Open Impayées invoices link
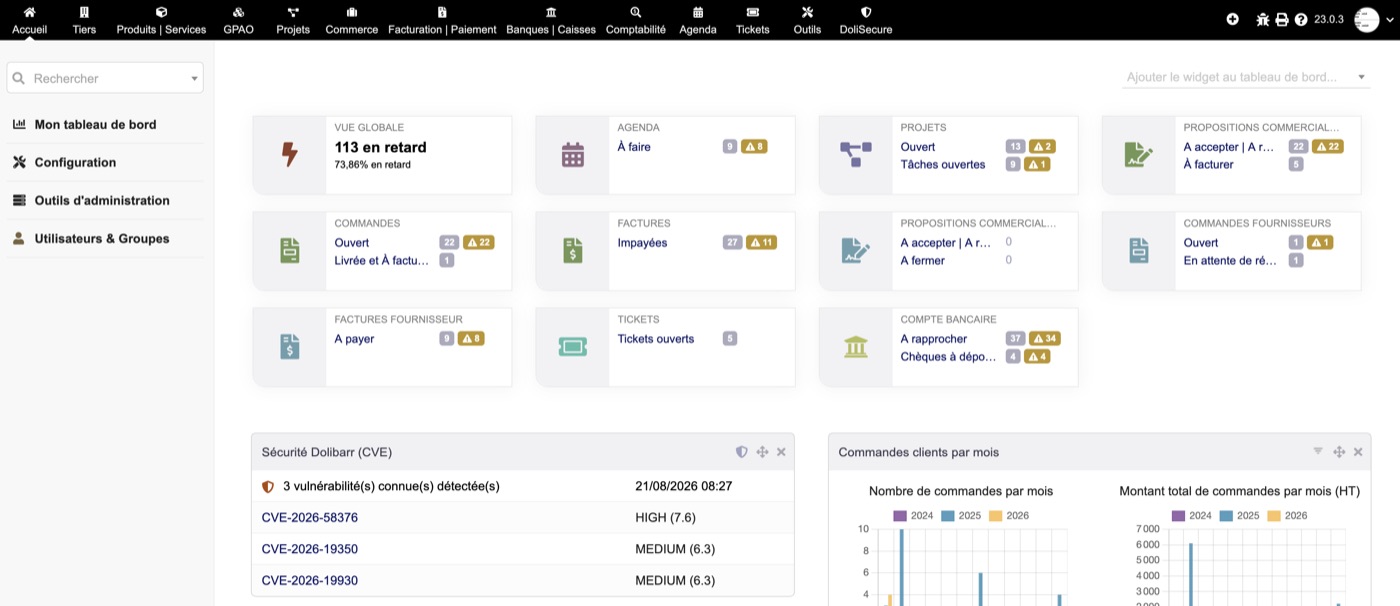The image size is (1400, 606). pos(642,242)
